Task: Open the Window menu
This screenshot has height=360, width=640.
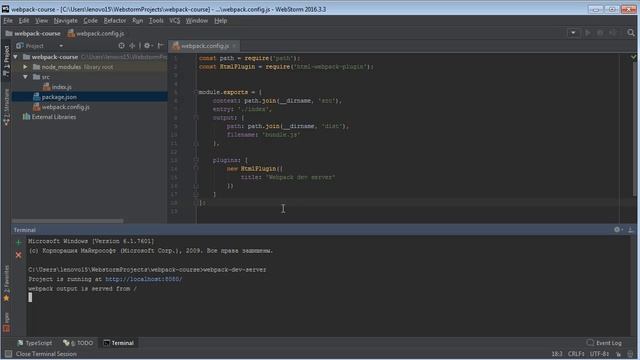Action: [197, 20]
